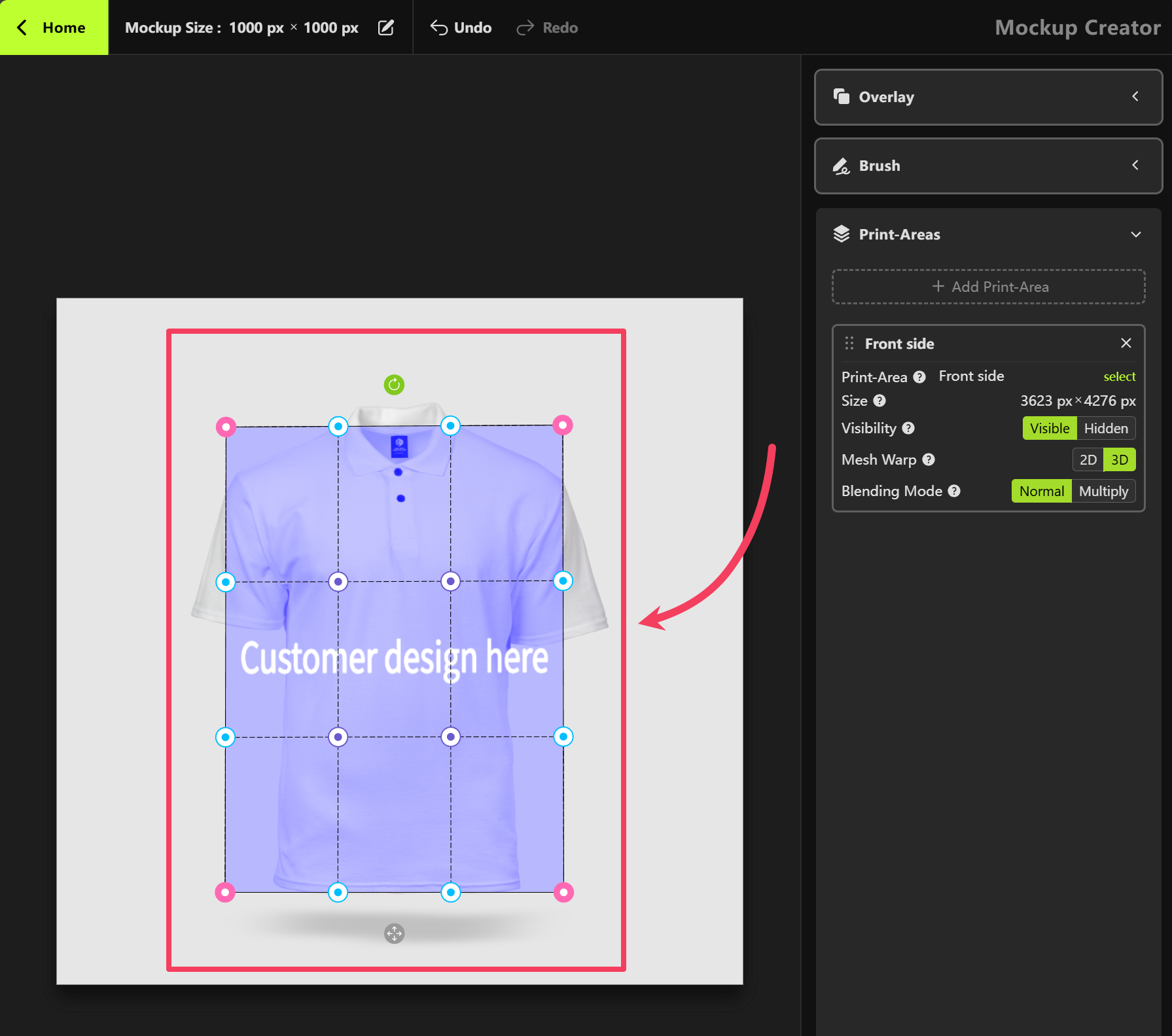Select the top-right pink corner handle
The image size is (1172, 1036).
click(x=563, y=425)
